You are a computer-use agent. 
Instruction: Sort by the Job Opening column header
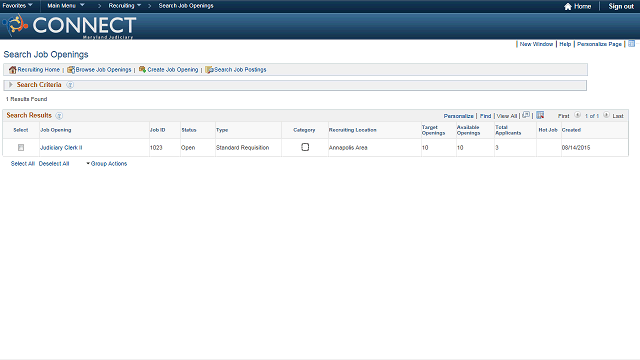[56, 130]
